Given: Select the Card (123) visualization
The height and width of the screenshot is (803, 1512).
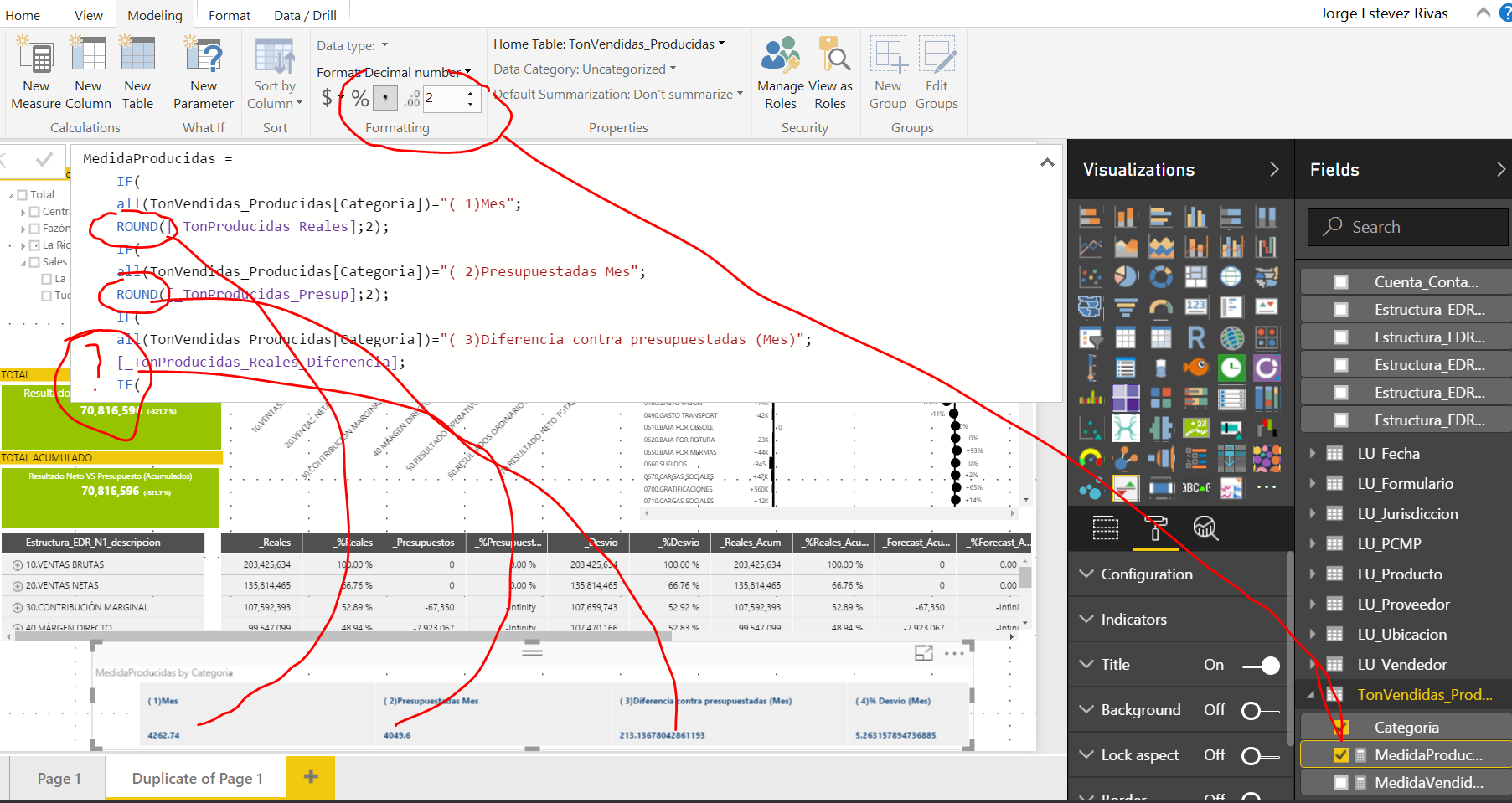Looking at the screenshot, I should (1196, 308).
